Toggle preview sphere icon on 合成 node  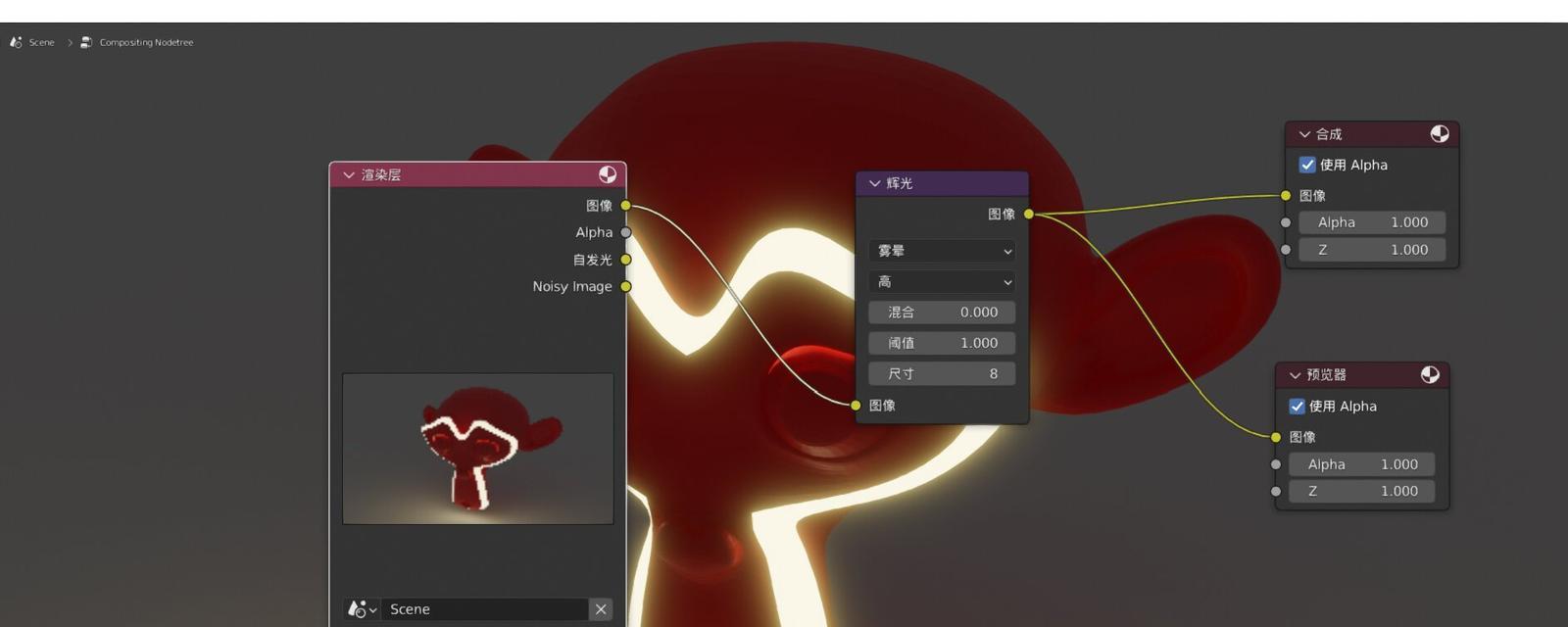pyautogui.click(x=1440, y=133)
